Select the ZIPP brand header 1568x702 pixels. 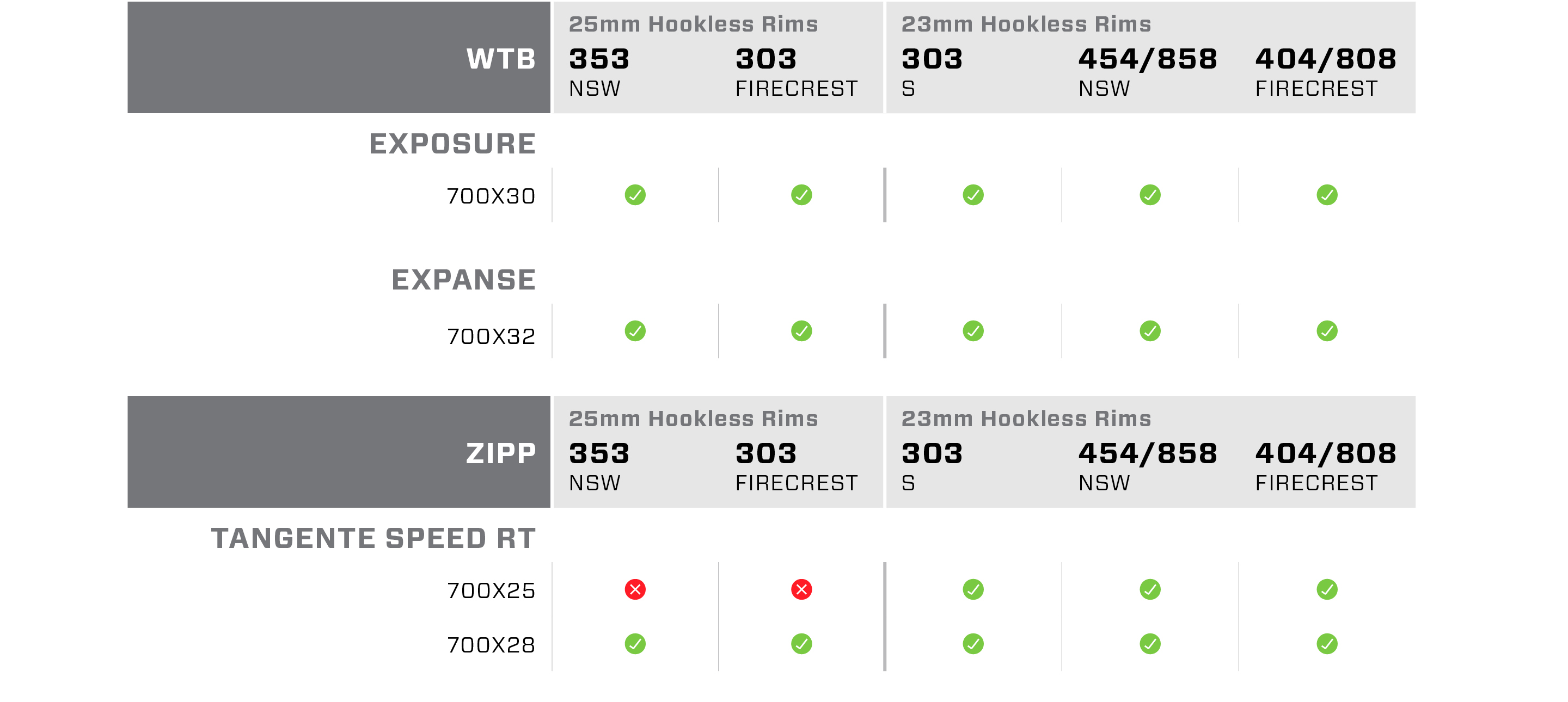(x=501, y=453)
